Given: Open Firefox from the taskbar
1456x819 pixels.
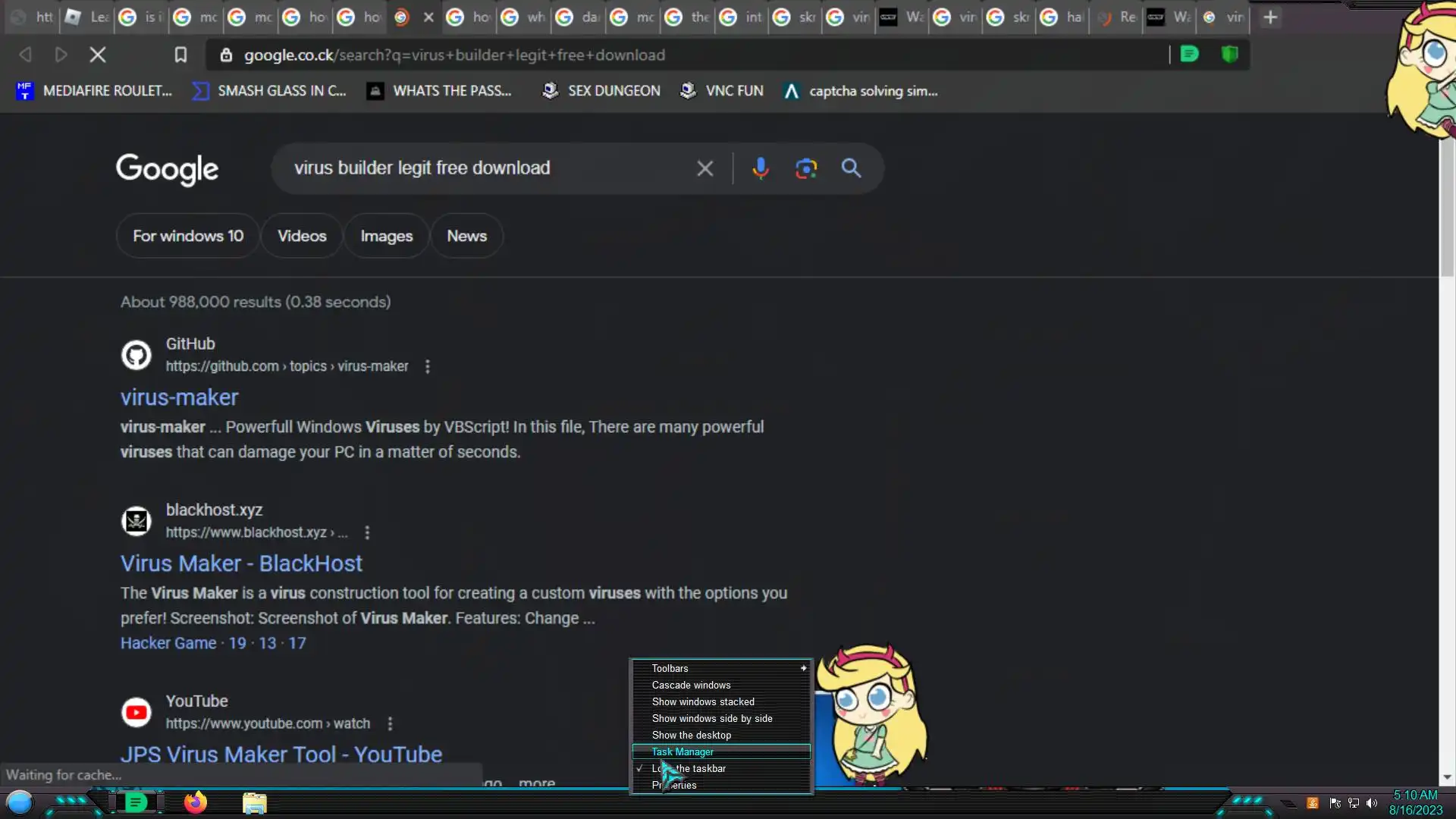Looking at the screenshot, I should [195, 802].
